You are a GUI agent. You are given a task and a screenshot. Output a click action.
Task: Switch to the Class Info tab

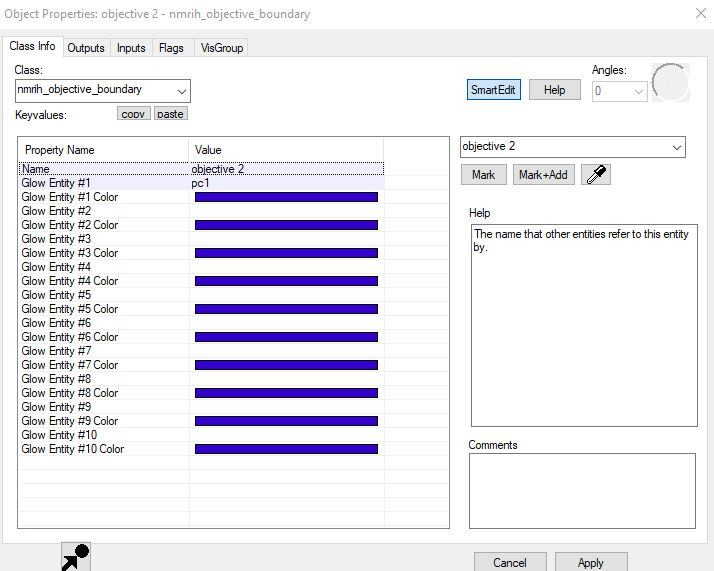point(32,46)
